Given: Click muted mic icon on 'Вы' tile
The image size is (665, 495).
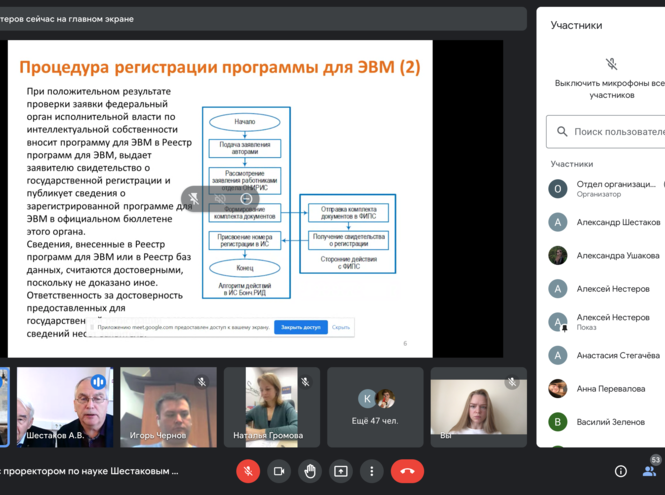Looking at the screenshot, I should pos(512,382).
